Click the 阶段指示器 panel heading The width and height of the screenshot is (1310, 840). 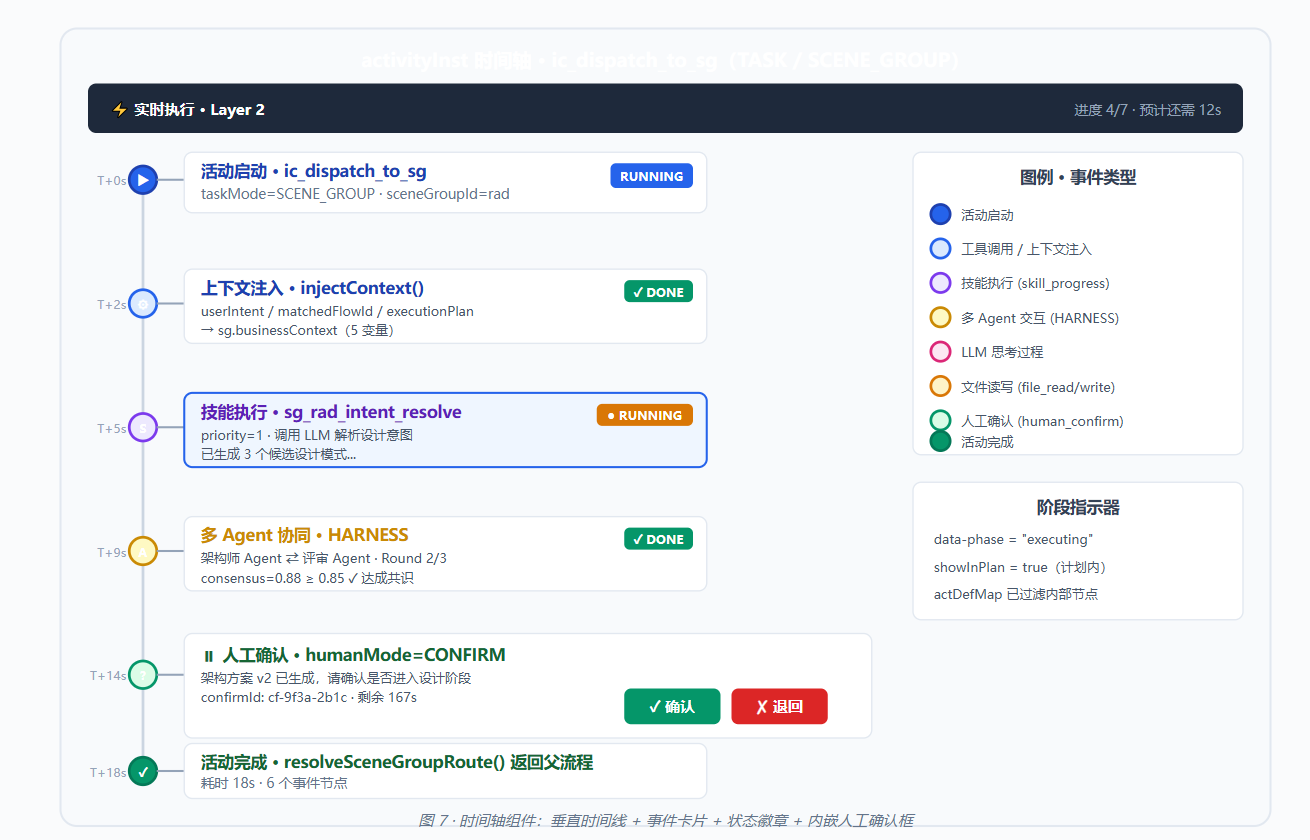[1078, 508]
